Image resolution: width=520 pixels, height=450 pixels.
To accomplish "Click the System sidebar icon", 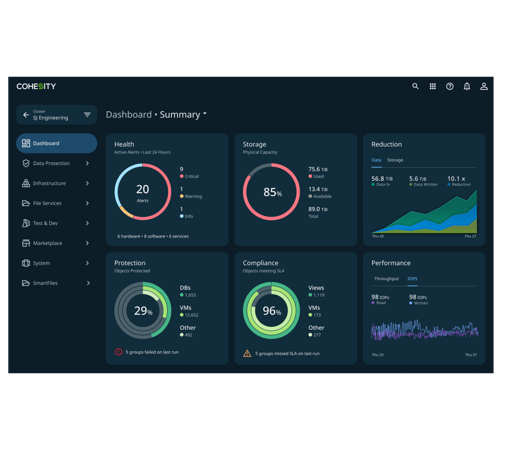I will pos(26,263).
